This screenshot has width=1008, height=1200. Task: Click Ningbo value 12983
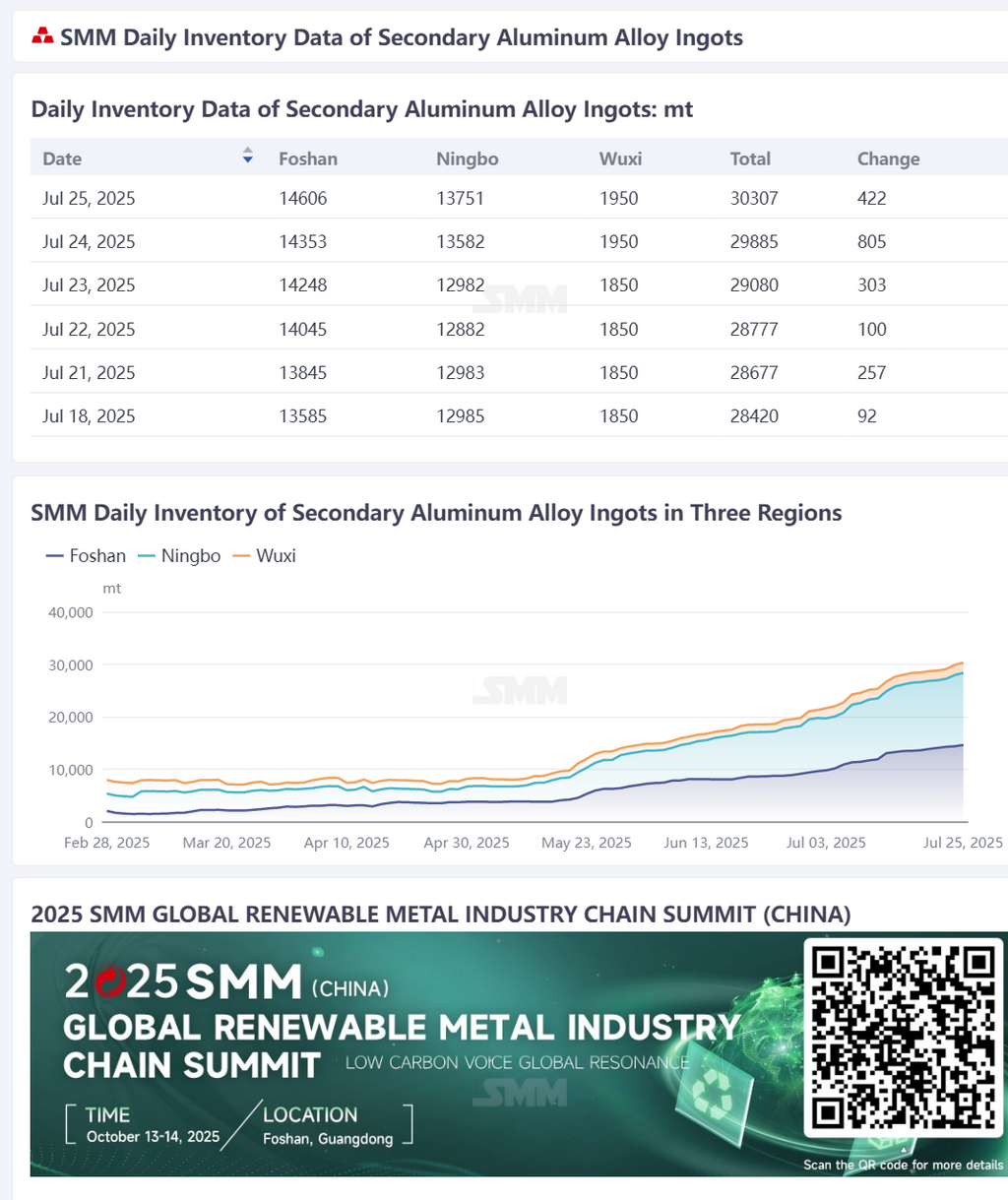461,372
